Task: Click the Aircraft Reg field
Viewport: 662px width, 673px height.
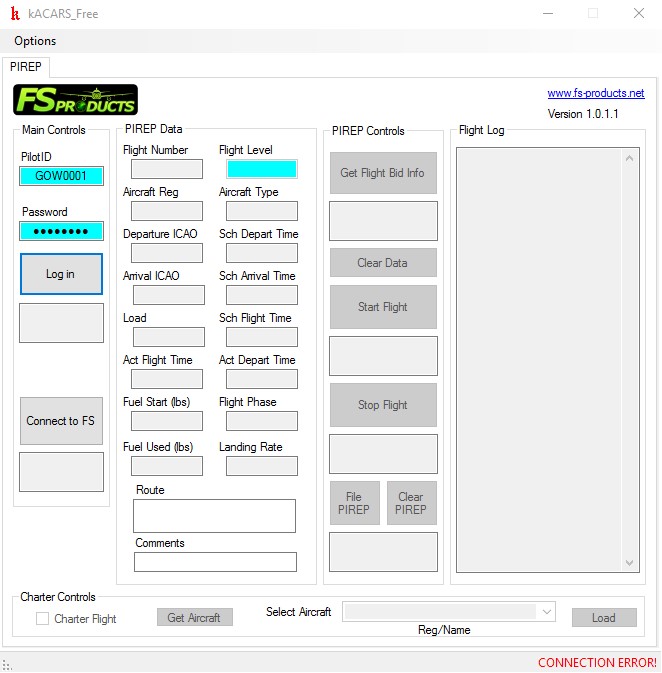Action: [167, 211]
